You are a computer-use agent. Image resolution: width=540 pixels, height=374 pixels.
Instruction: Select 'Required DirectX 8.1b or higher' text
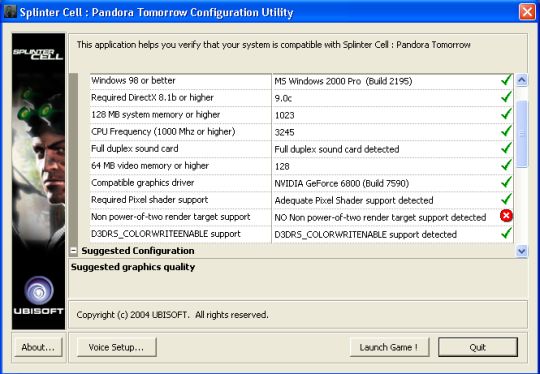click(152, 97)
